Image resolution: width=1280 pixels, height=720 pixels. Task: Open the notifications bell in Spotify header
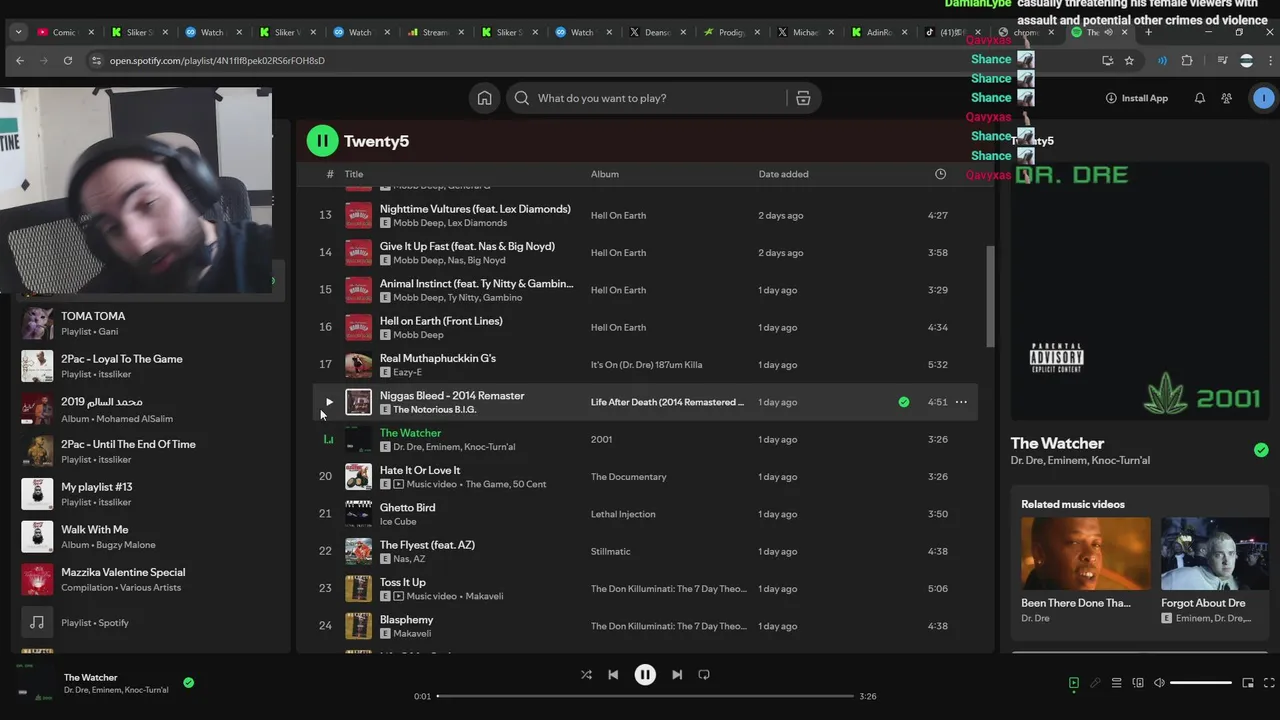tap(1199, 98)
